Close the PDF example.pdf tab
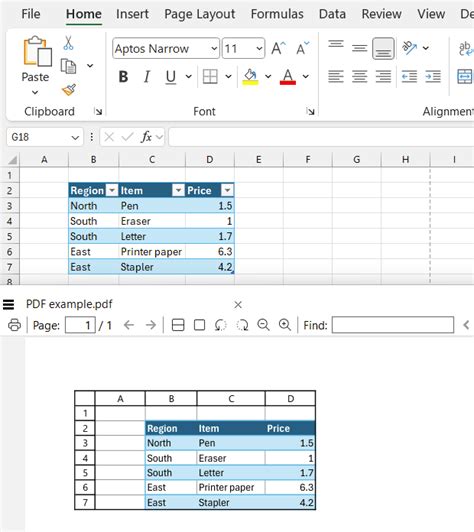Image resolution: width=474 pixels, height=532 pixels. point(238,305)
